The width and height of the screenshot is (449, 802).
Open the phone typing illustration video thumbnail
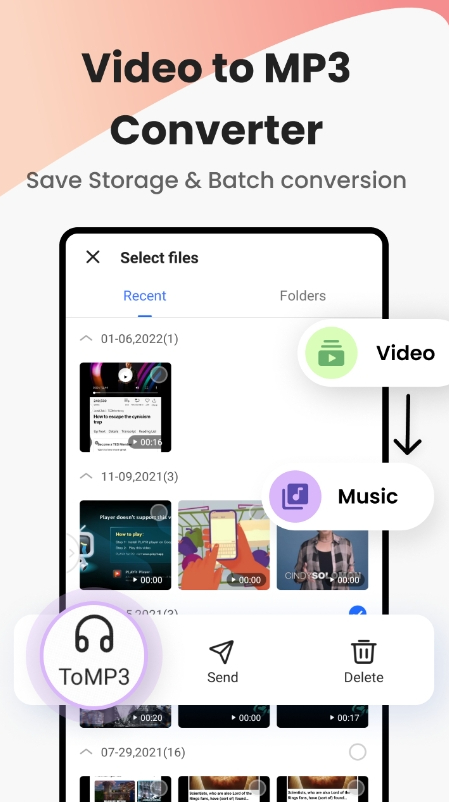[x=224, y=545]
